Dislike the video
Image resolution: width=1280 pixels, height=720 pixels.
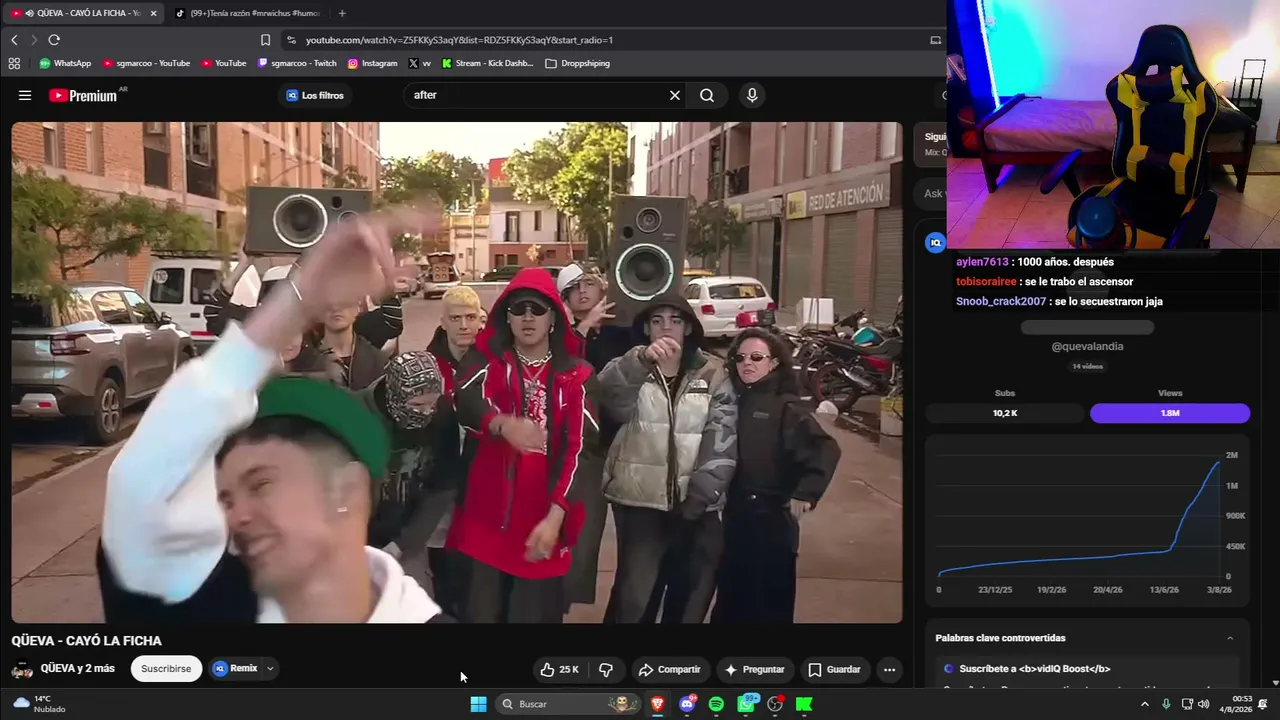(606, 669)
